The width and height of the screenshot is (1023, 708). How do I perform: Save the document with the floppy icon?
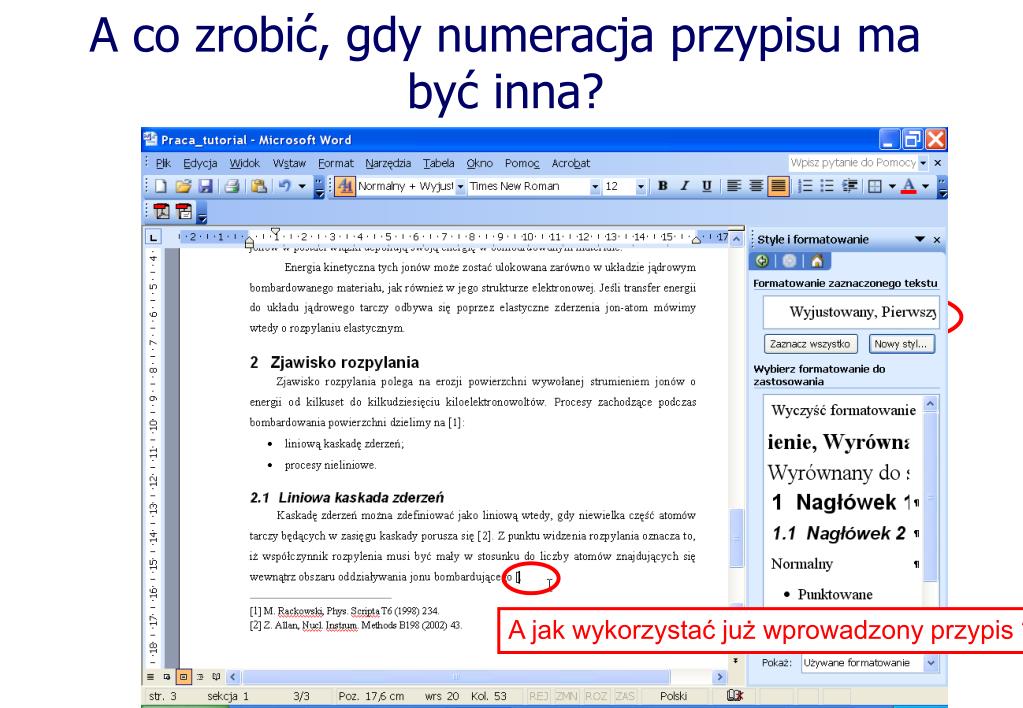click(206, 187)
